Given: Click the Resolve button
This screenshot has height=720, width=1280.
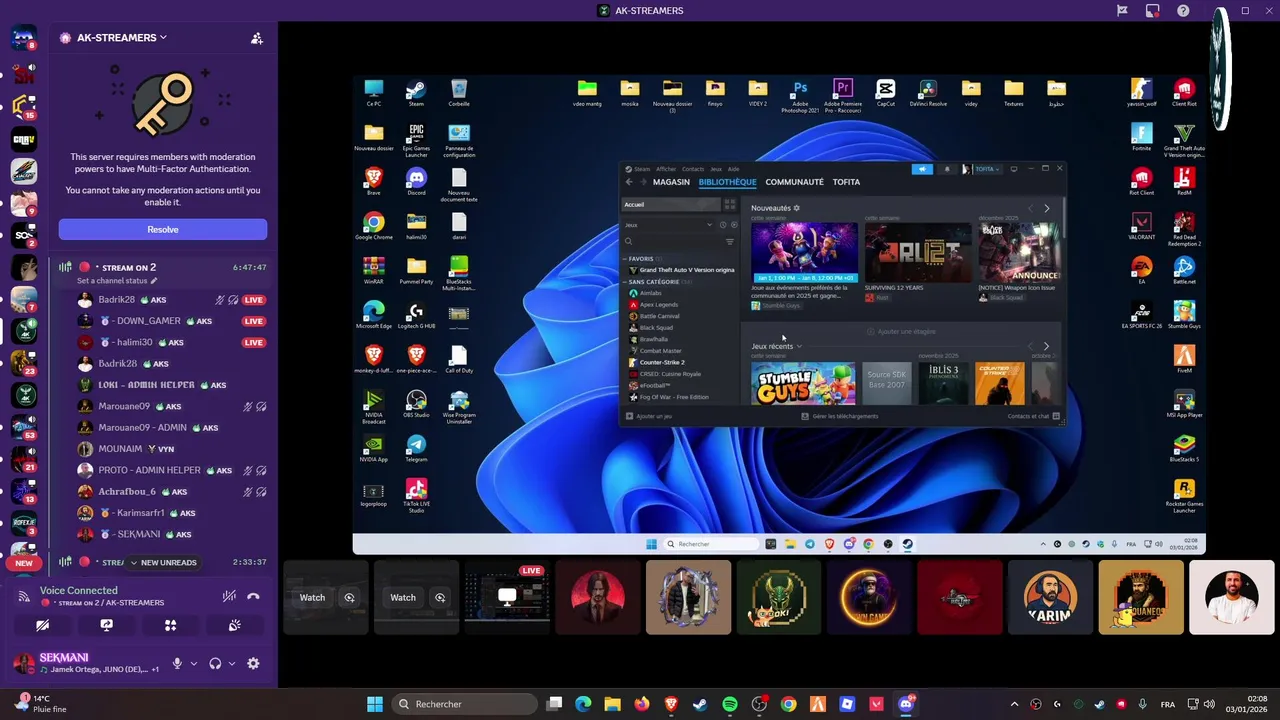Looking at the screenshot, I should 163,229.
